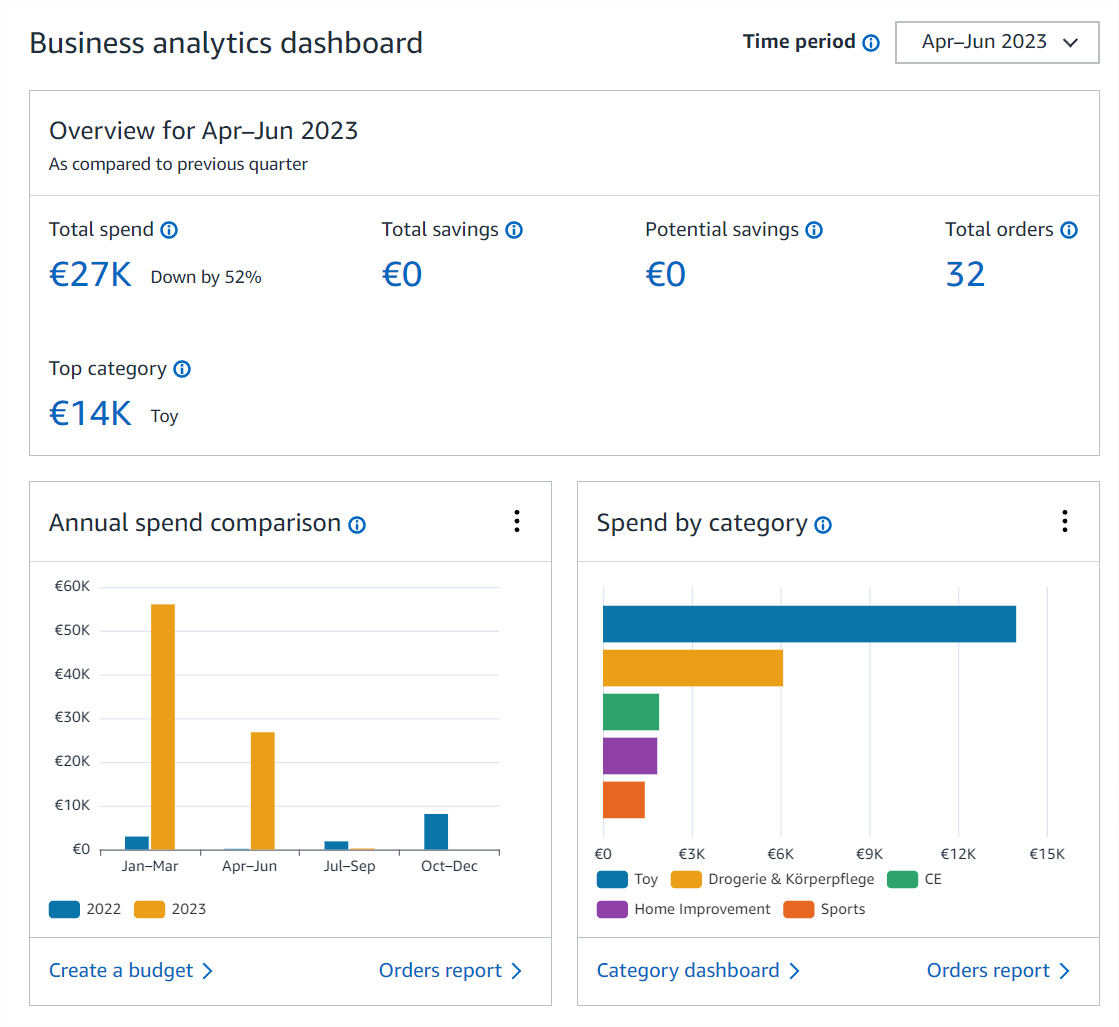This screenshot has height=1027, width=1119.
Task: Click the Create a budget link
Action: point(131,971)
